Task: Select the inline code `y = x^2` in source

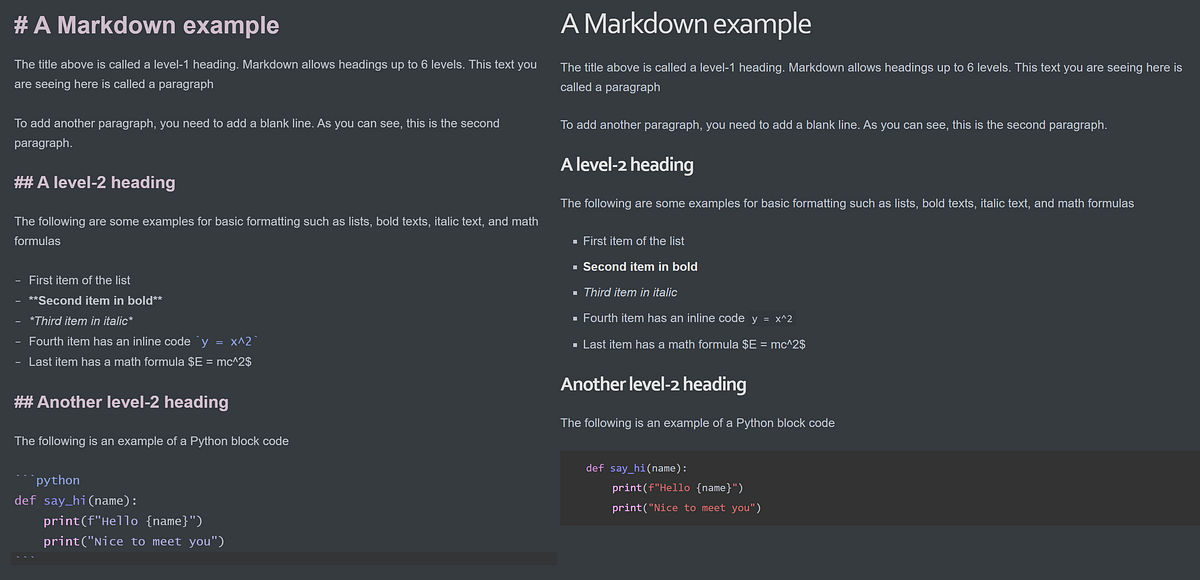Action: tap(225, 340)
